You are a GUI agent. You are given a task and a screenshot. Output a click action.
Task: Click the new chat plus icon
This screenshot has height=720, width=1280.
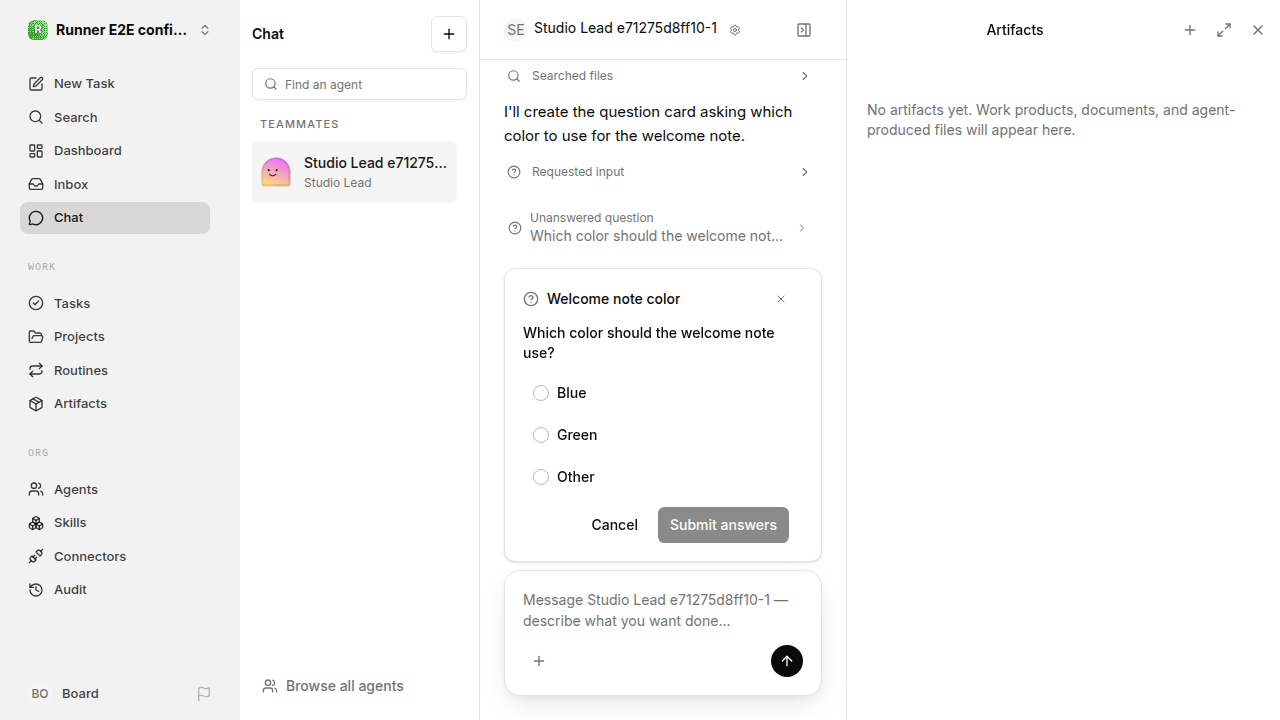pos(449,34)
